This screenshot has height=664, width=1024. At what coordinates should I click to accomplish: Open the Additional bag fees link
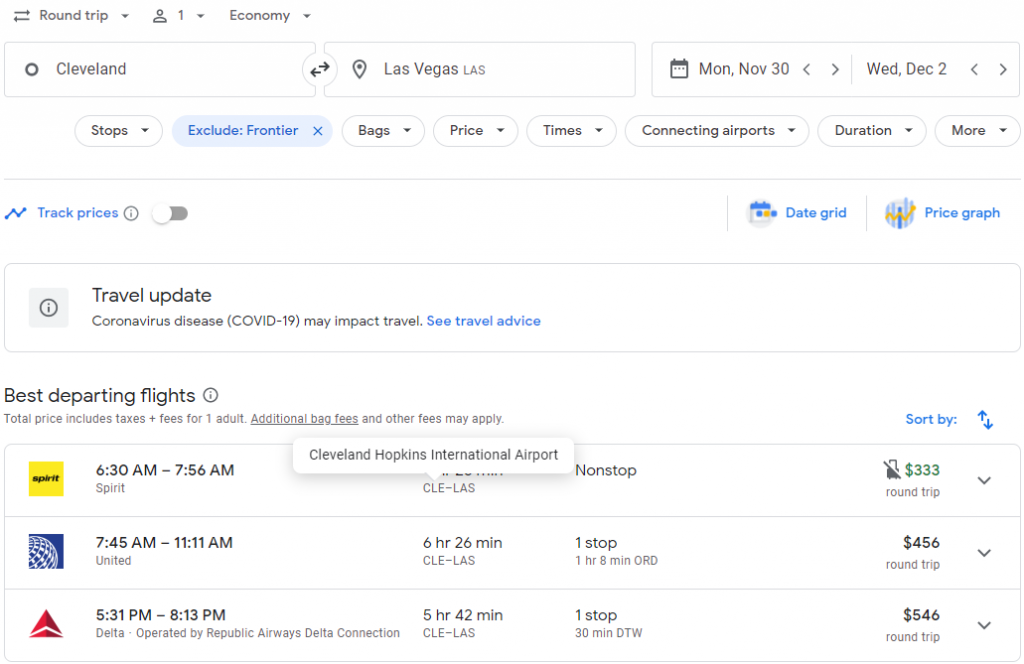click(x=304, y=419)
